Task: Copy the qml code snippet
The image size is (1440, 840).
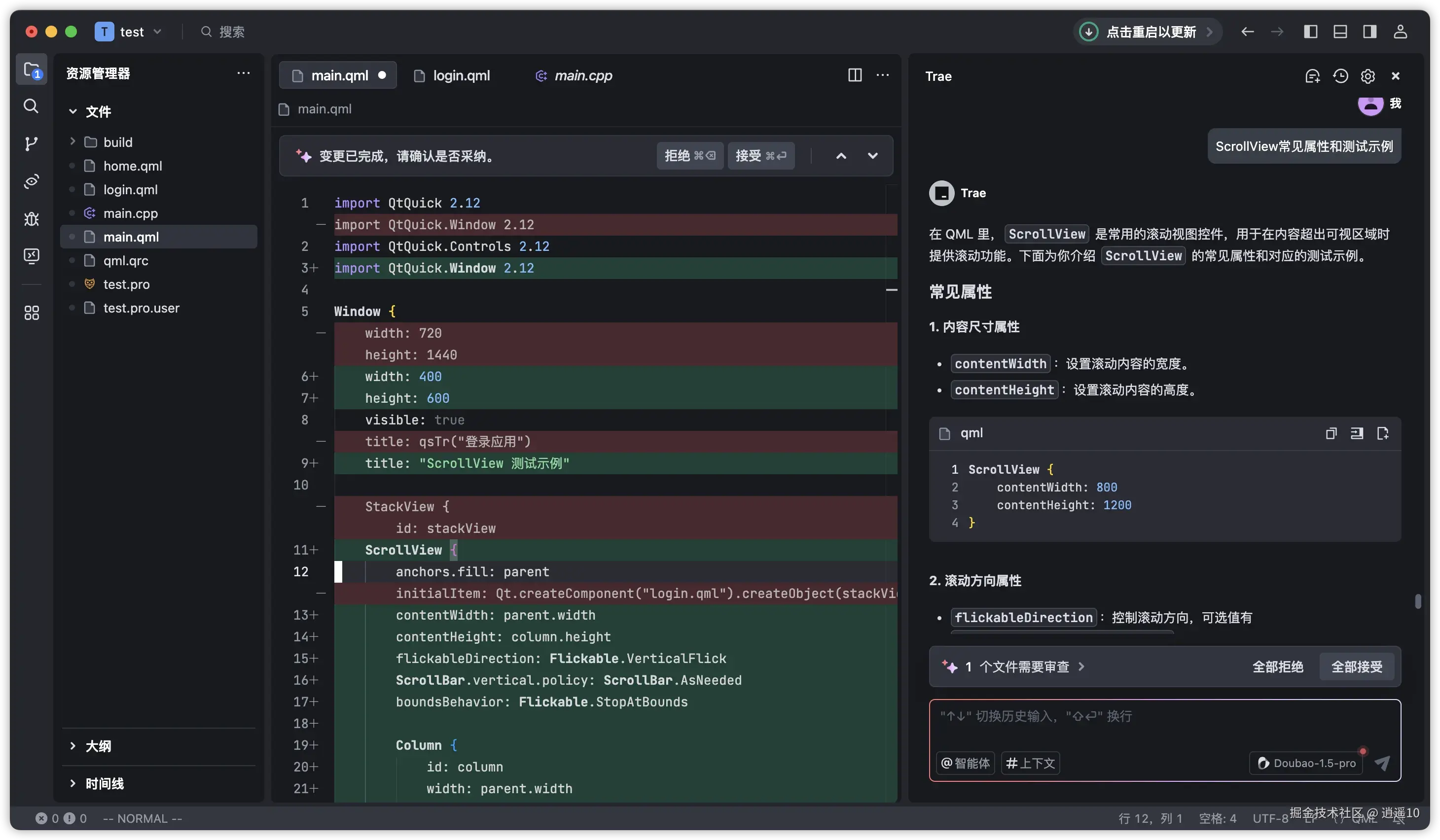Action: (x=1331, y=433)
